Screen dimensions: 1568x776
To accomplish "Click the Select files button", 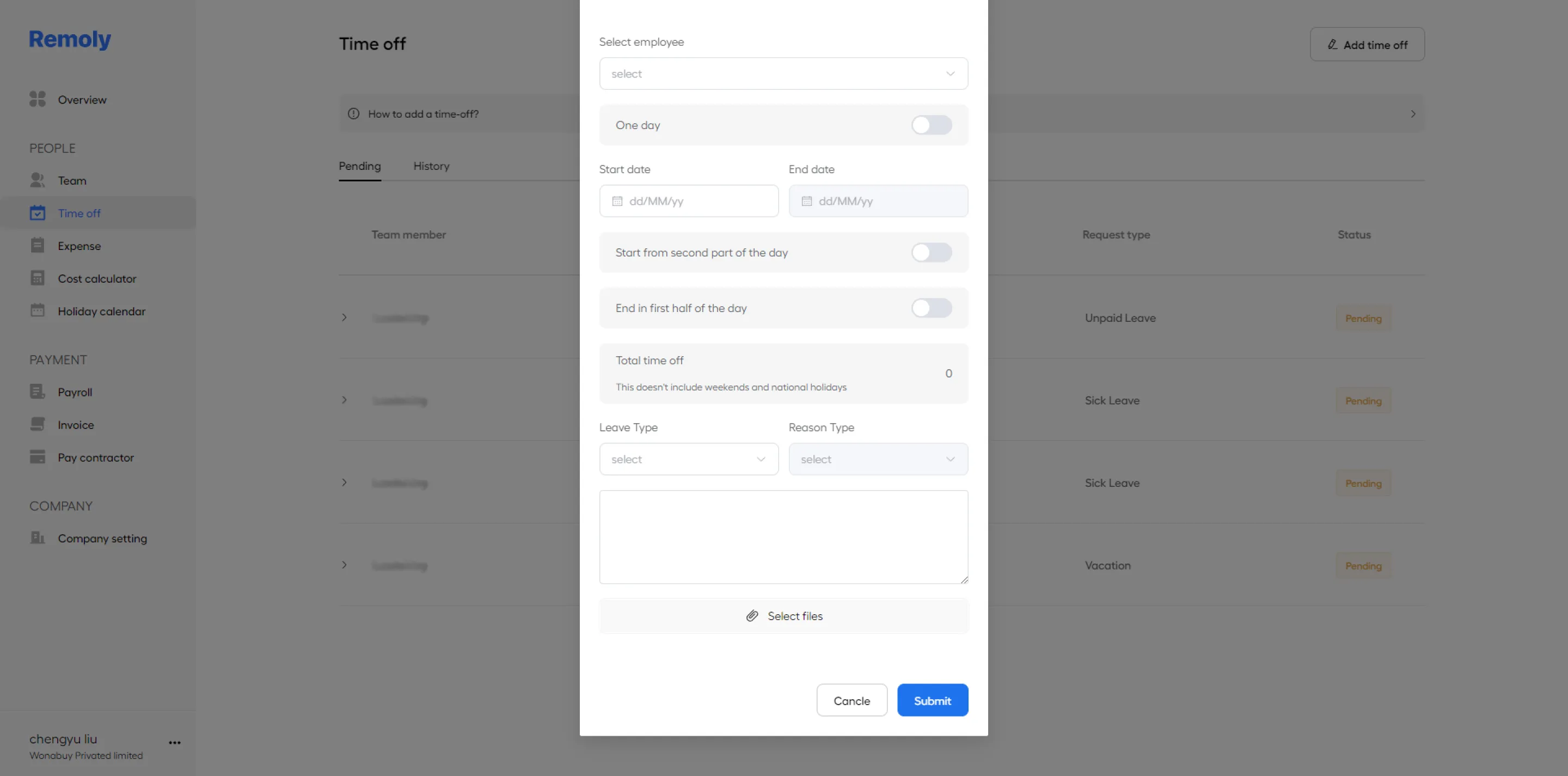I will point(783,616).
